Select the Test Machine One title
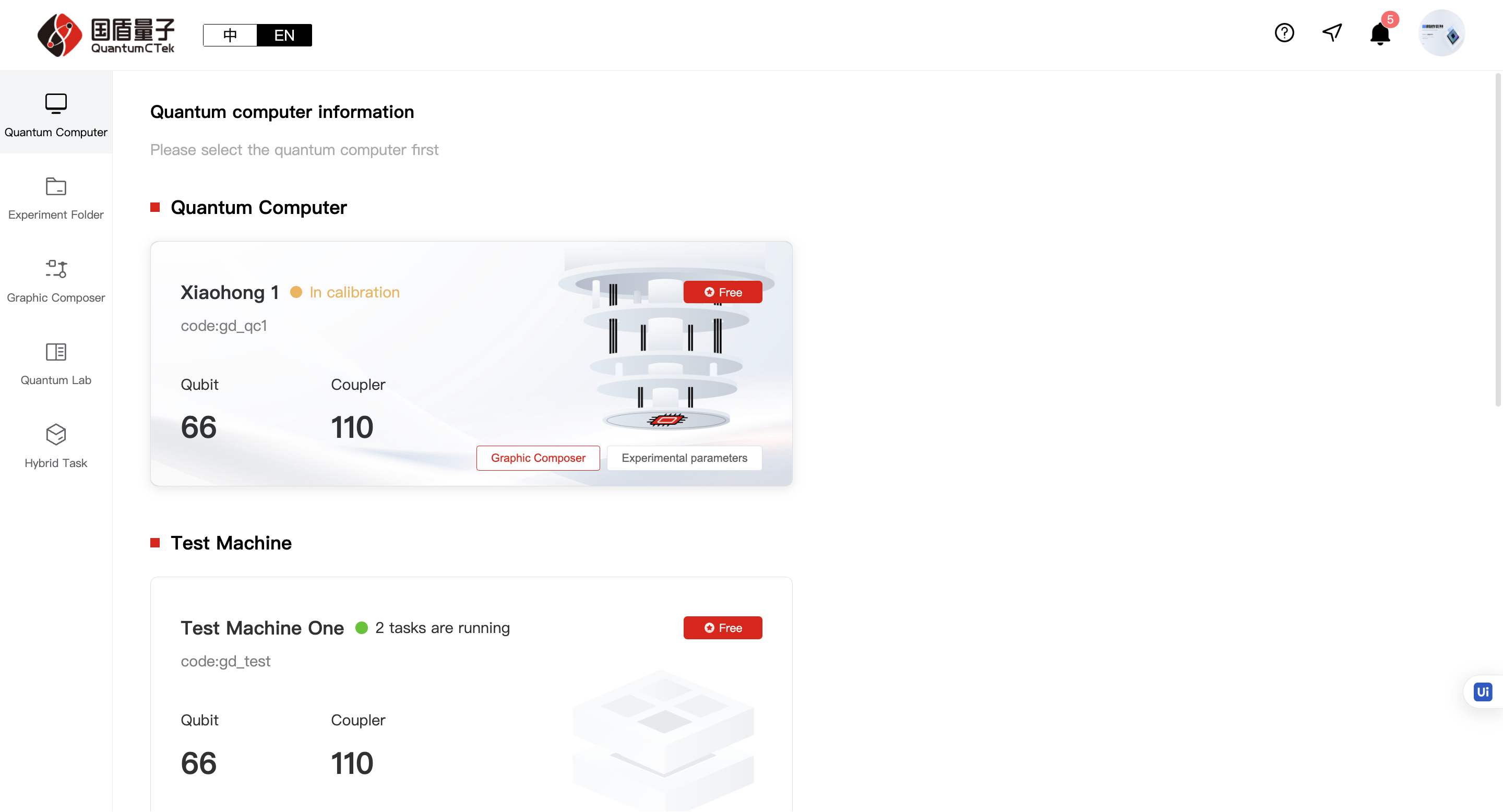This screenshot has height=812, width=1503. pyautogui.click(x=263, y=628)
